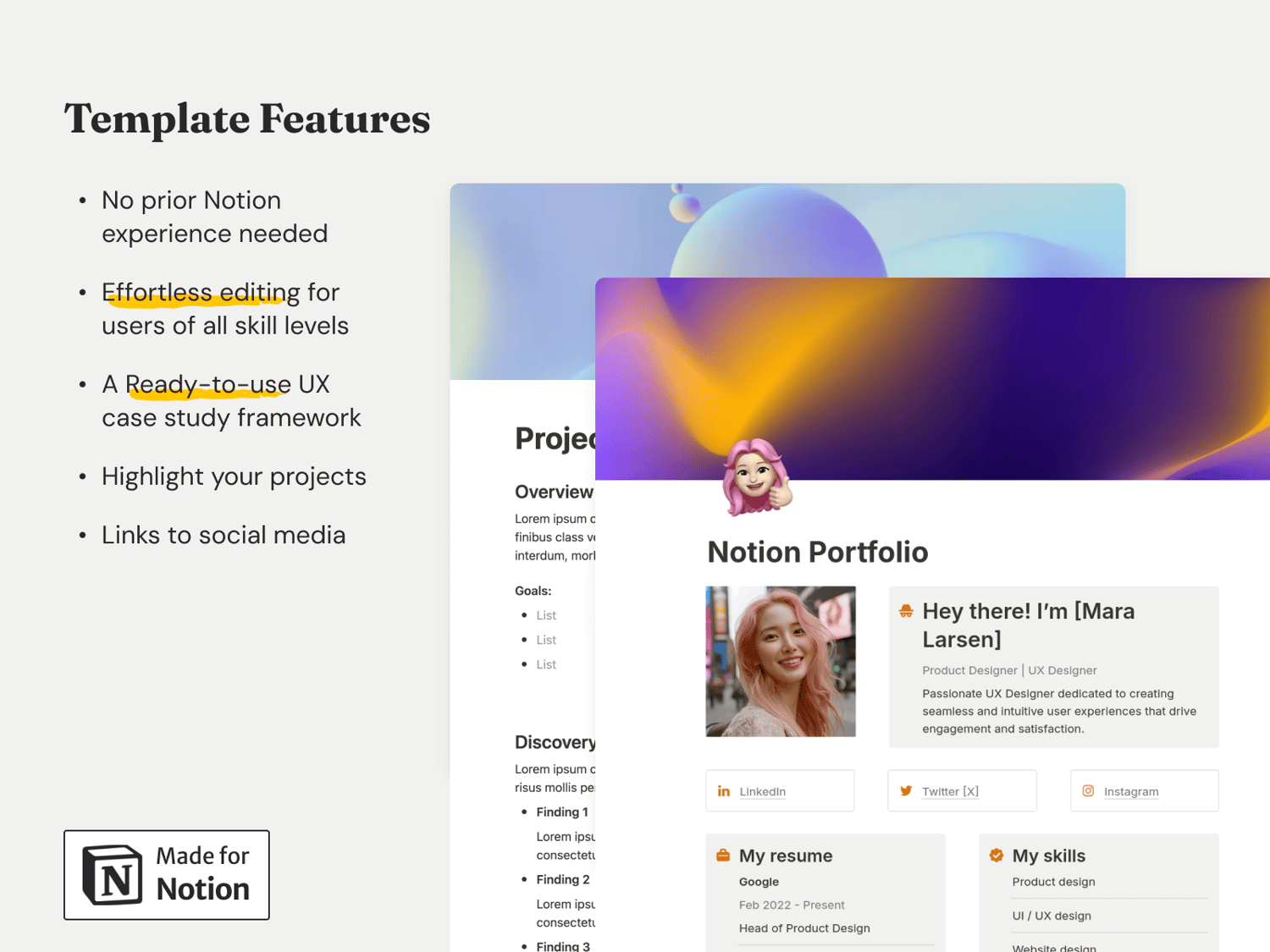Click the Notion logo in the badge
This screenshot has height=952, width=1270.
pos(113,875)
